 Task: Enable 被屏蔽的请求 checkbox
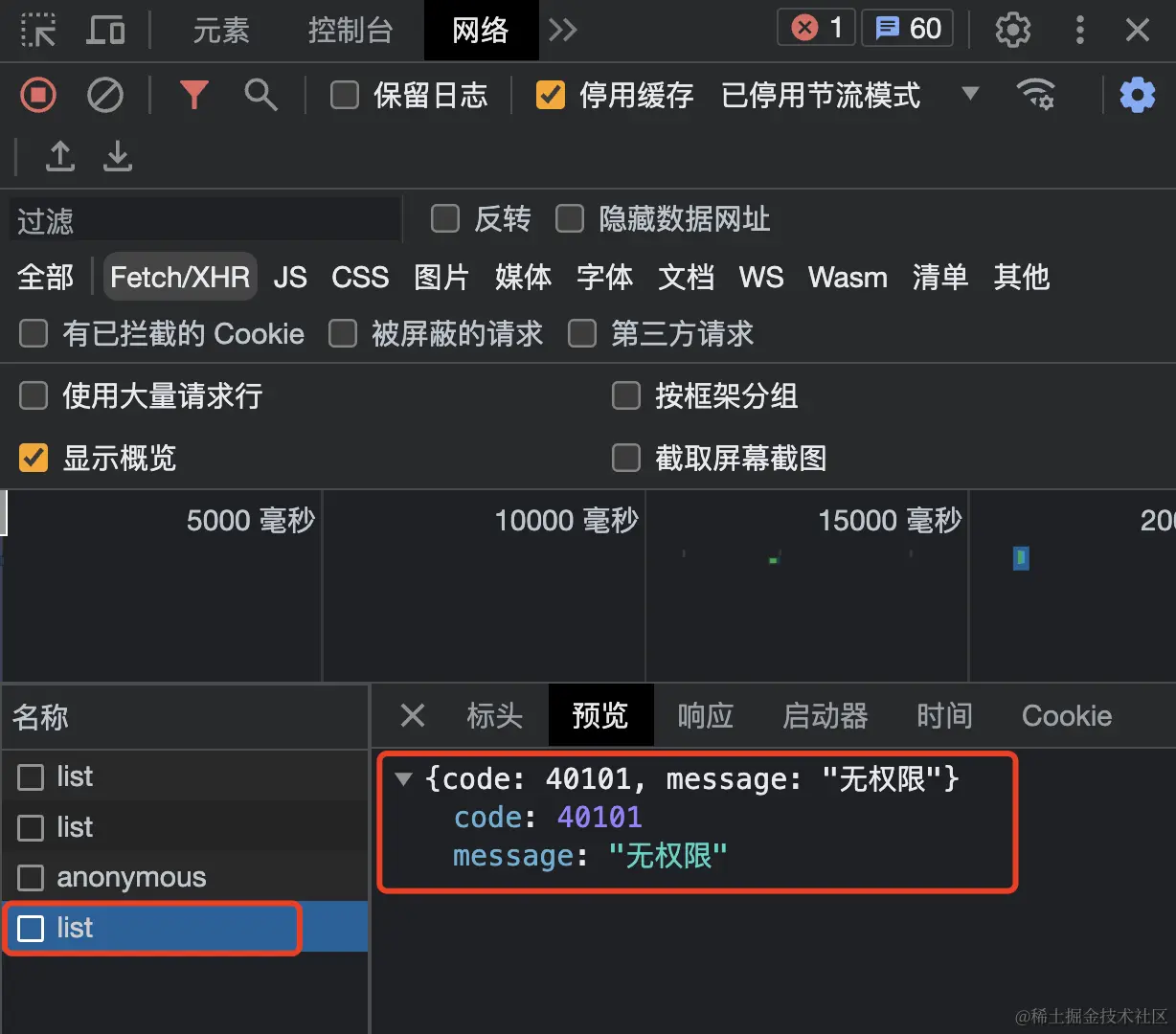pos(343,333)
